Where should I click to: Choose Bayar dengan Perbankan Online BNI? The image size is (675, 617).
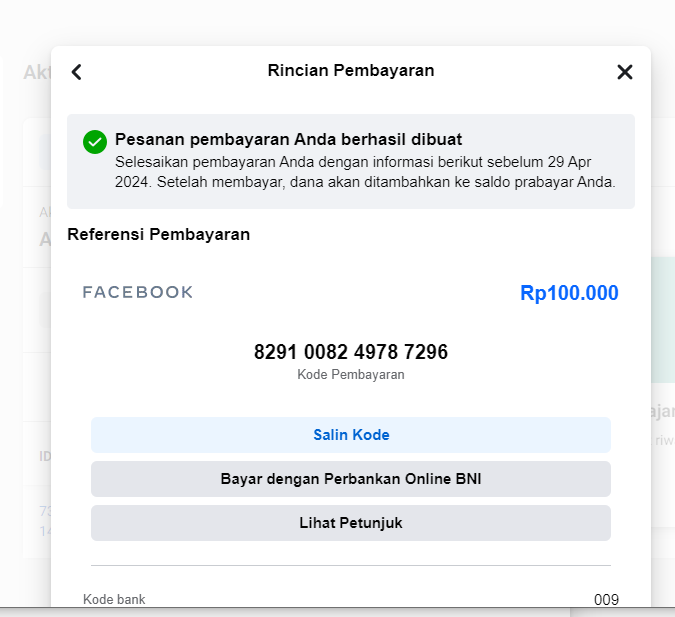click(x=351, y=479)
